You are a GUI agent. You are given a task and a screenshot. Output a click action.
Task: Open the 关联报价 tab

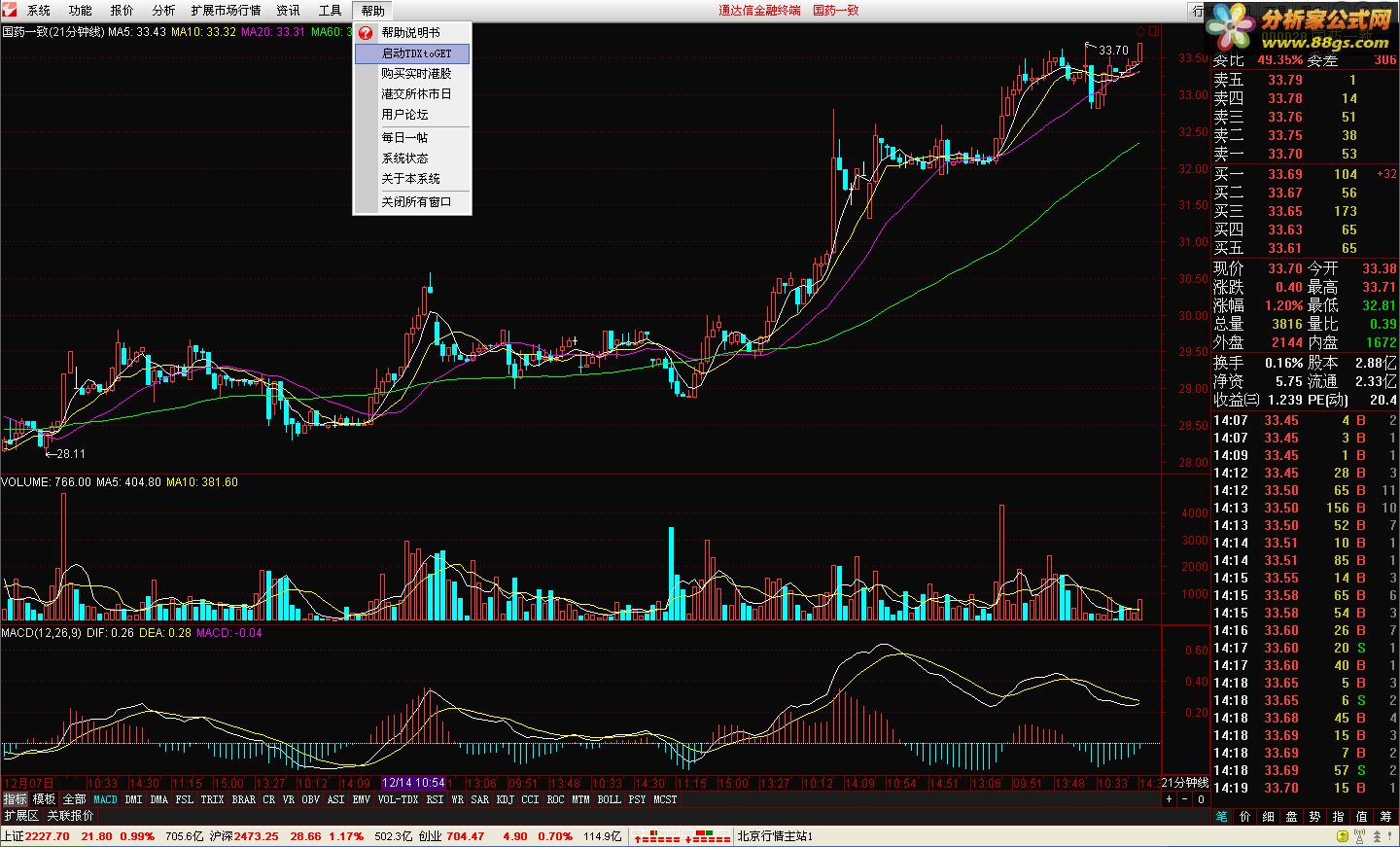pos(70,816)
